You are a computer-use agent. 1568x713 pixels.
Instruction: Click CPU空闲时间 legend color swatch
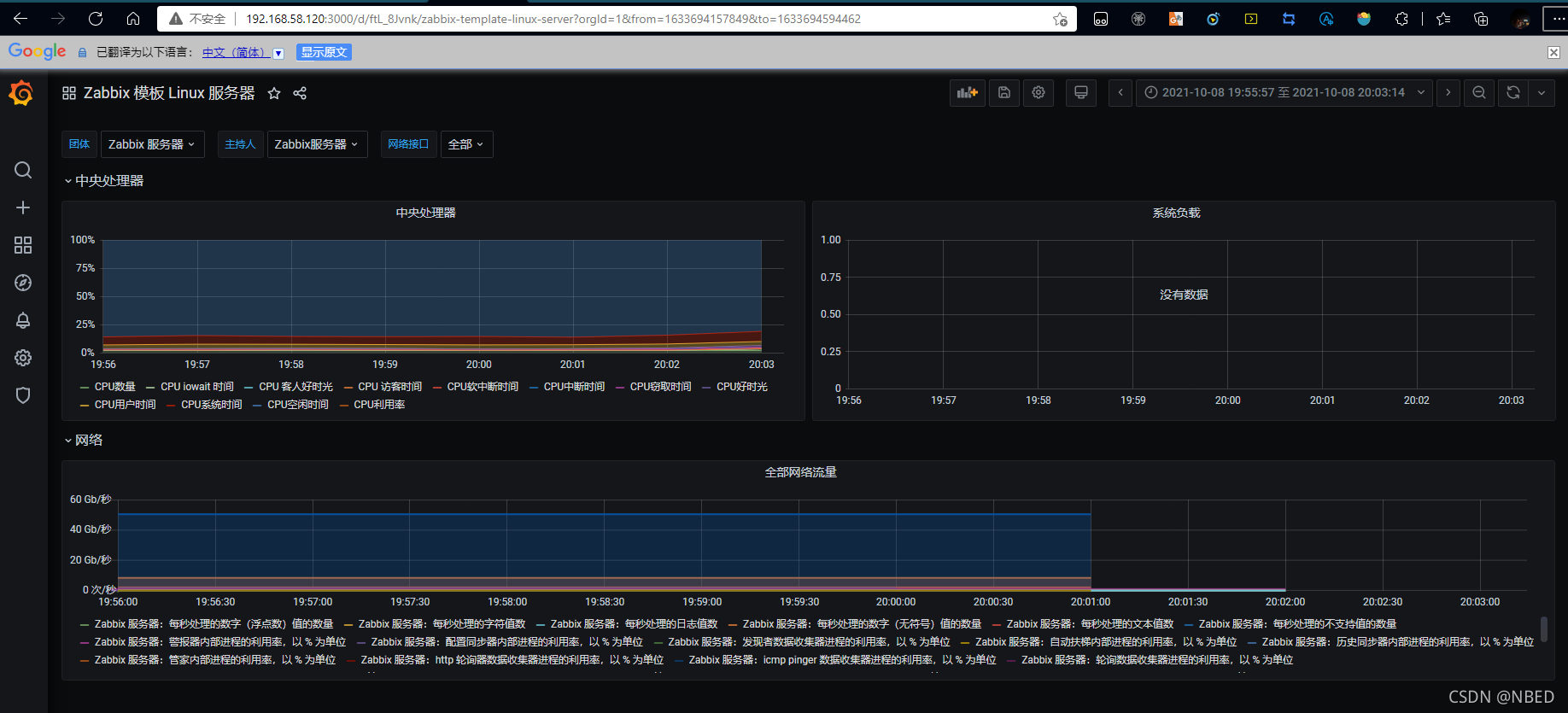[258, 406]
